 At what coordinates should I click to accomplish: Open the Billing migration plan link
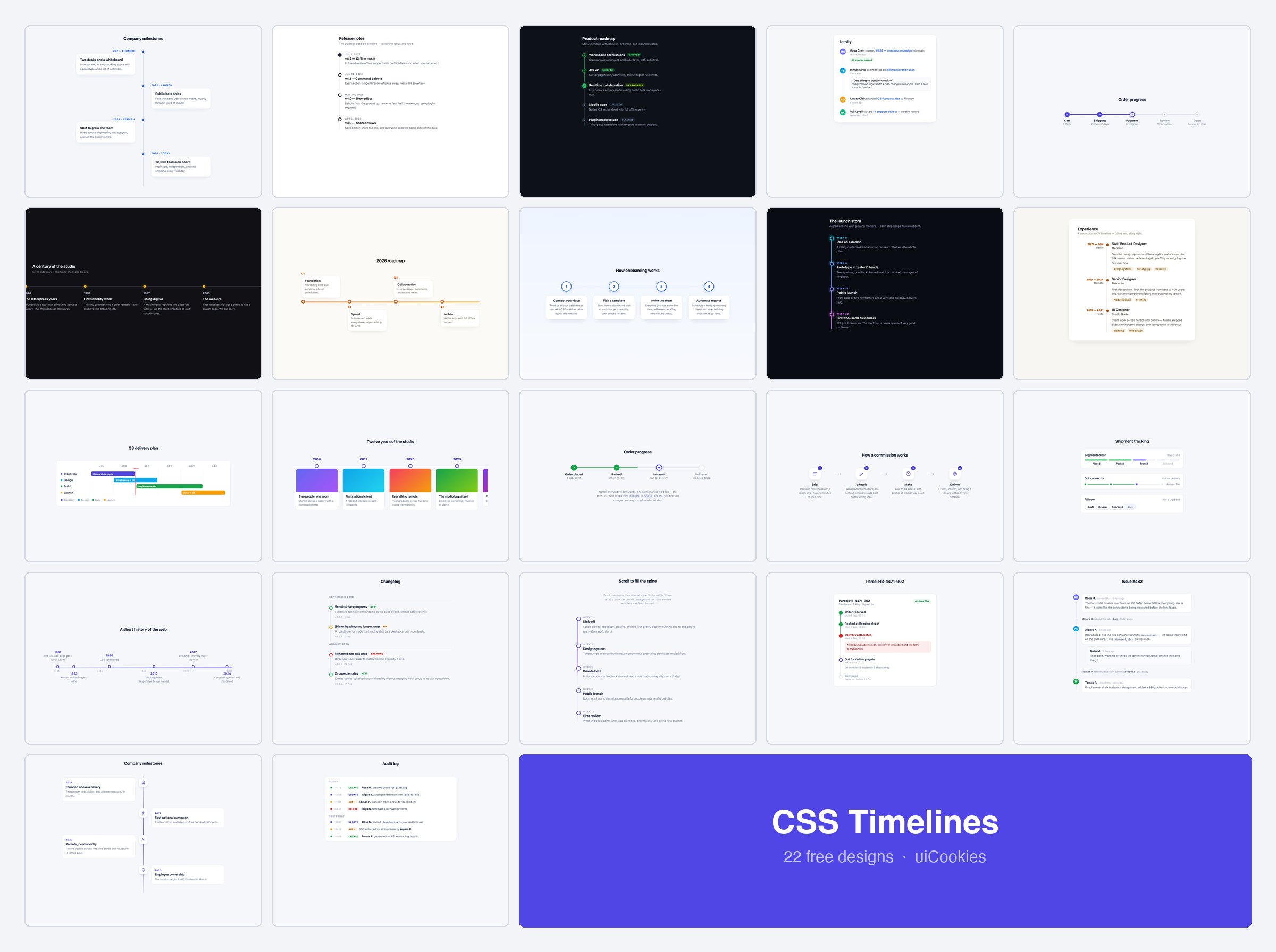[x=901, y=70]
